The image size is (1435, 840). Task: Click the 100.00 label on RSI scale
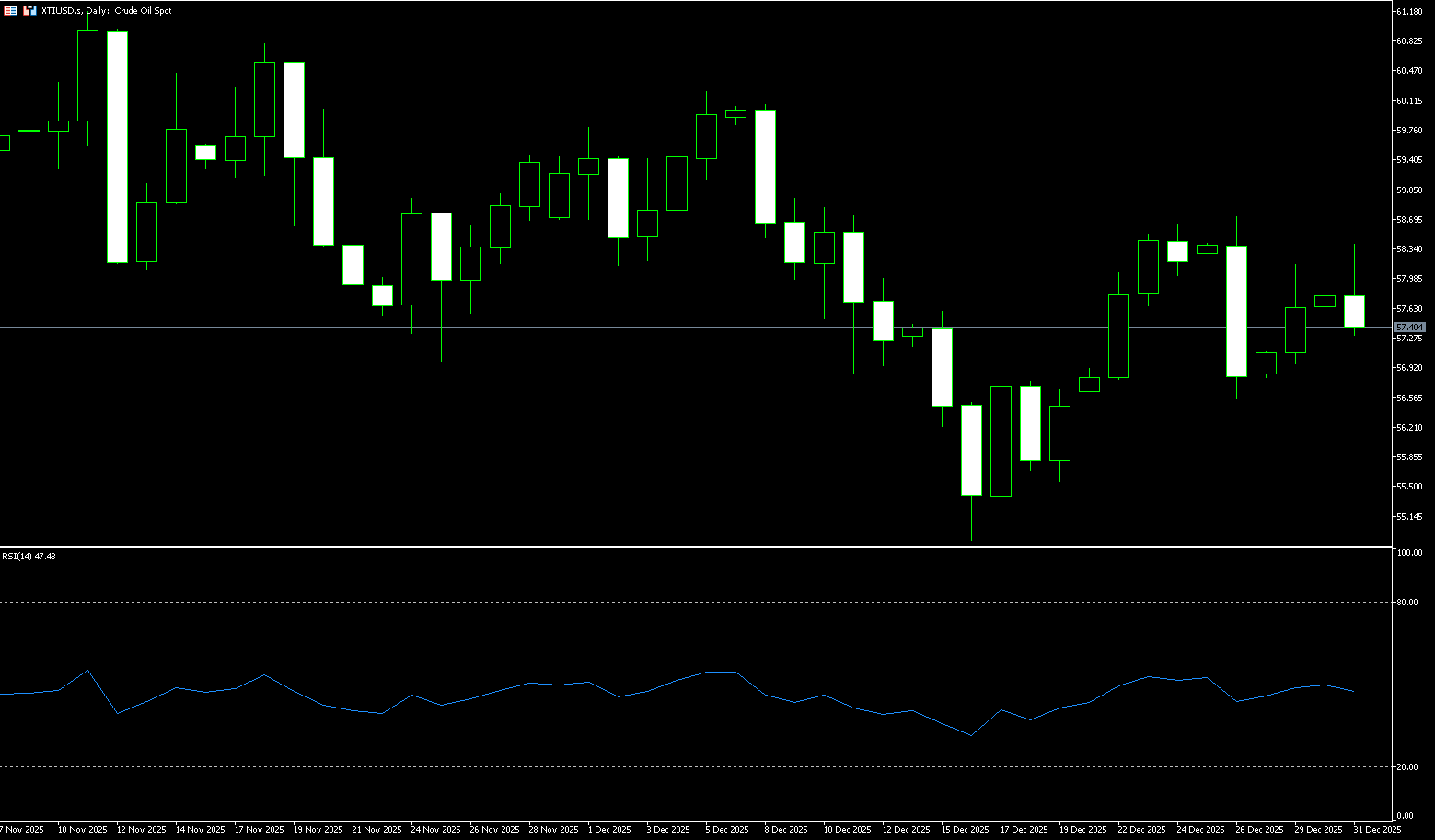tap(1408, 553)
